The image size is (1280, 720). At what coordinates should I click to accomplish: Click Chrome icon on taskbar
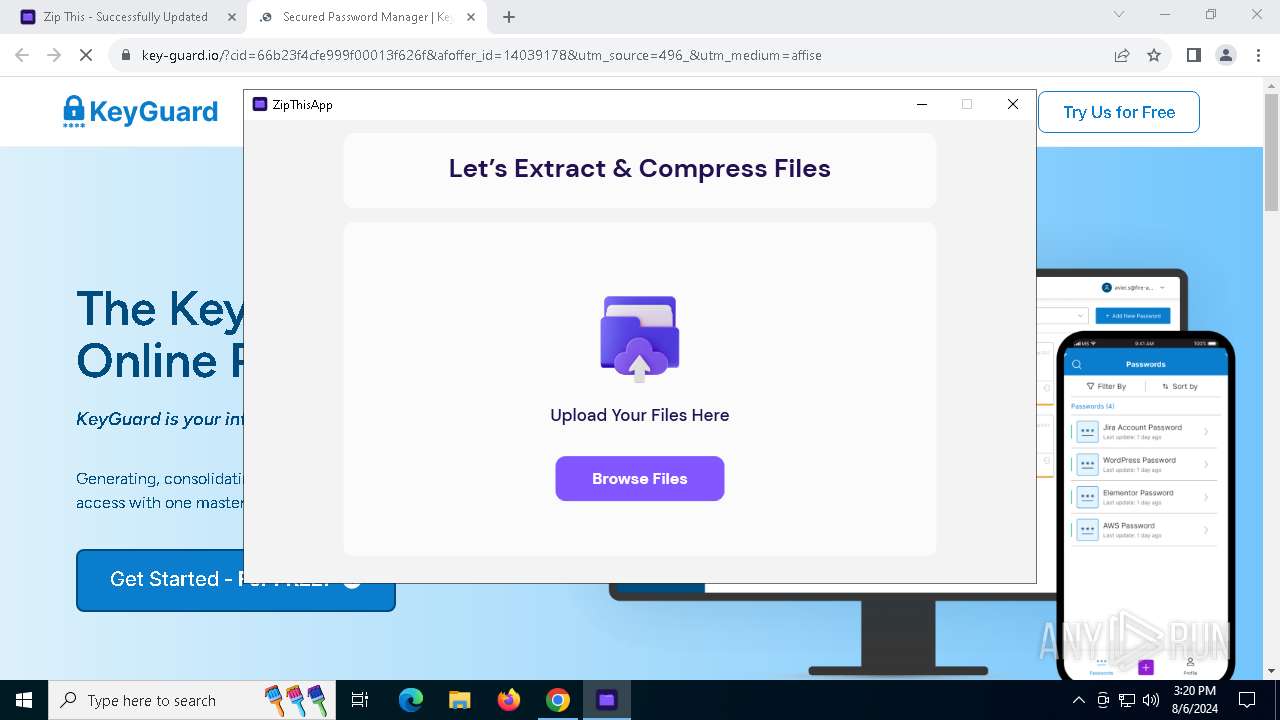click(558, 700)
